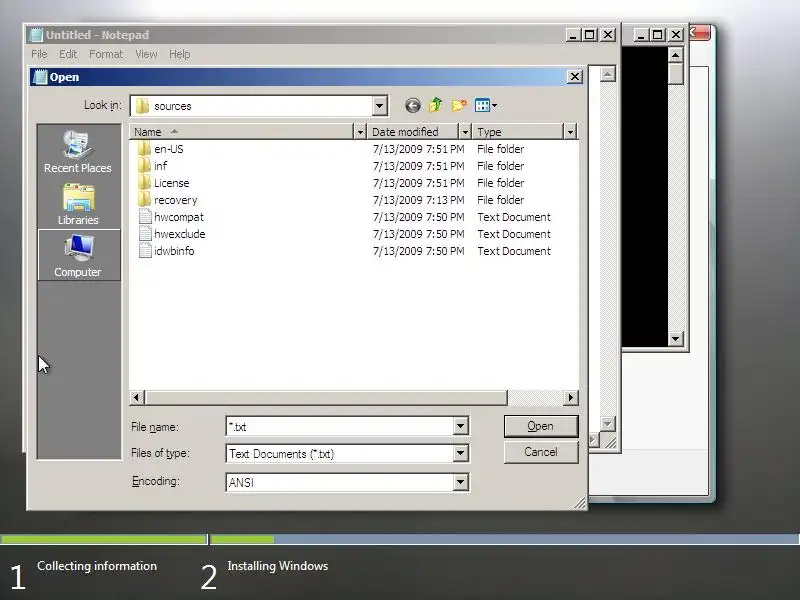Sort by the Type column header
Image resolution: width=800 pixels, height=600 pixels.
point(518,132)
